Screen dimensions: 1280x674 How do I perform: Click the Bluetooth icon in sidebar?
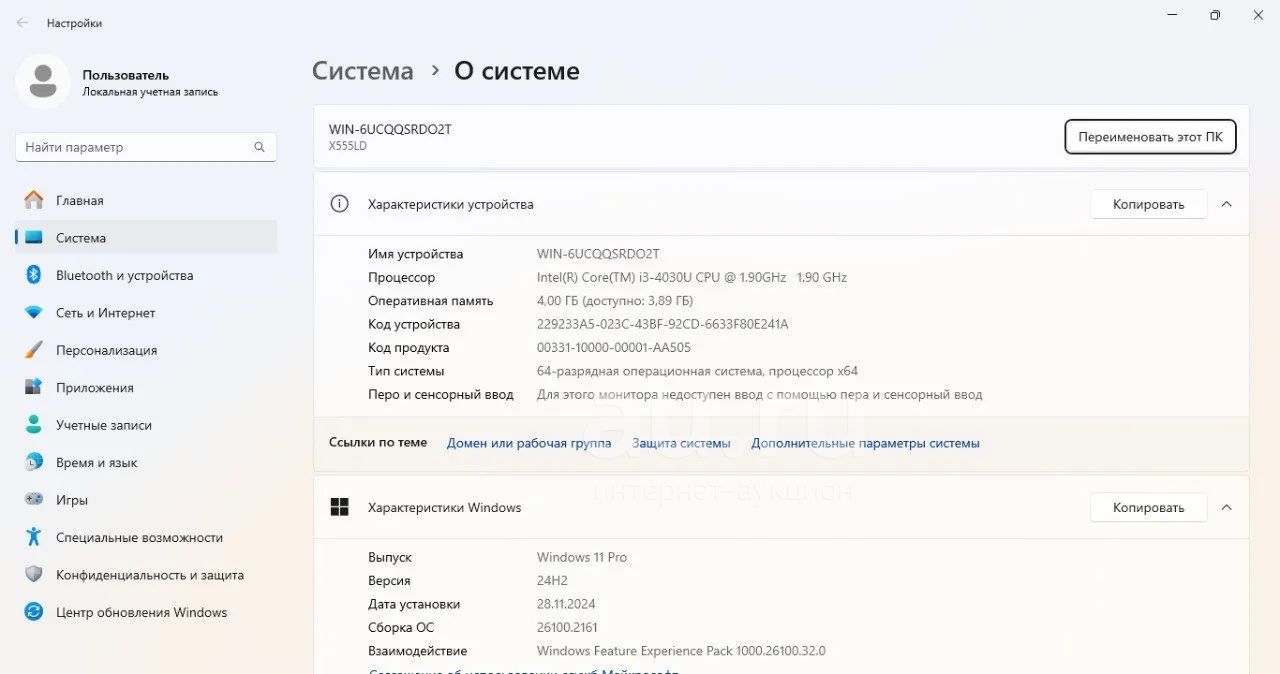[x=33, y=275]
